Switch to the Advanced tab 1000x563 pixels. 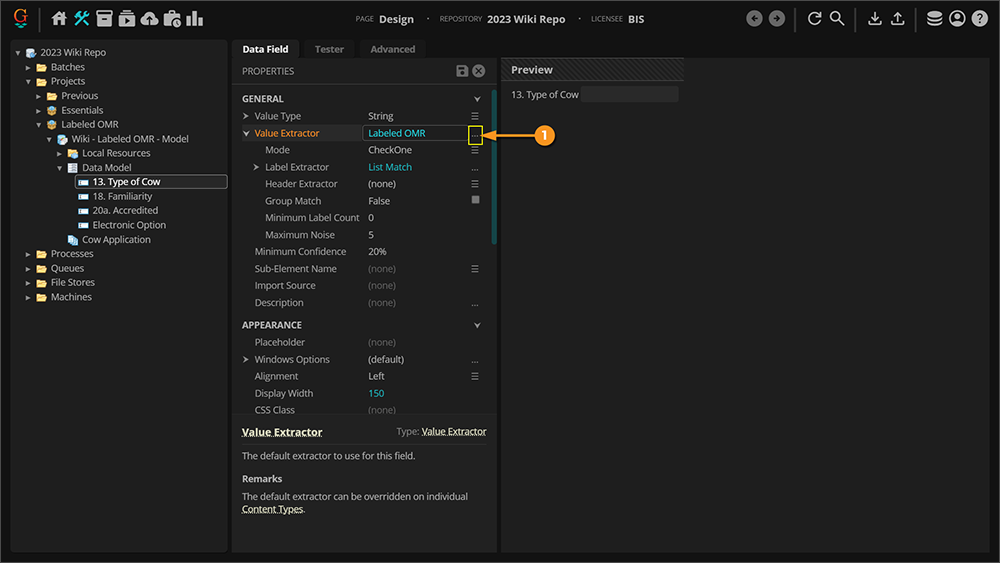(x=392, y=49)
